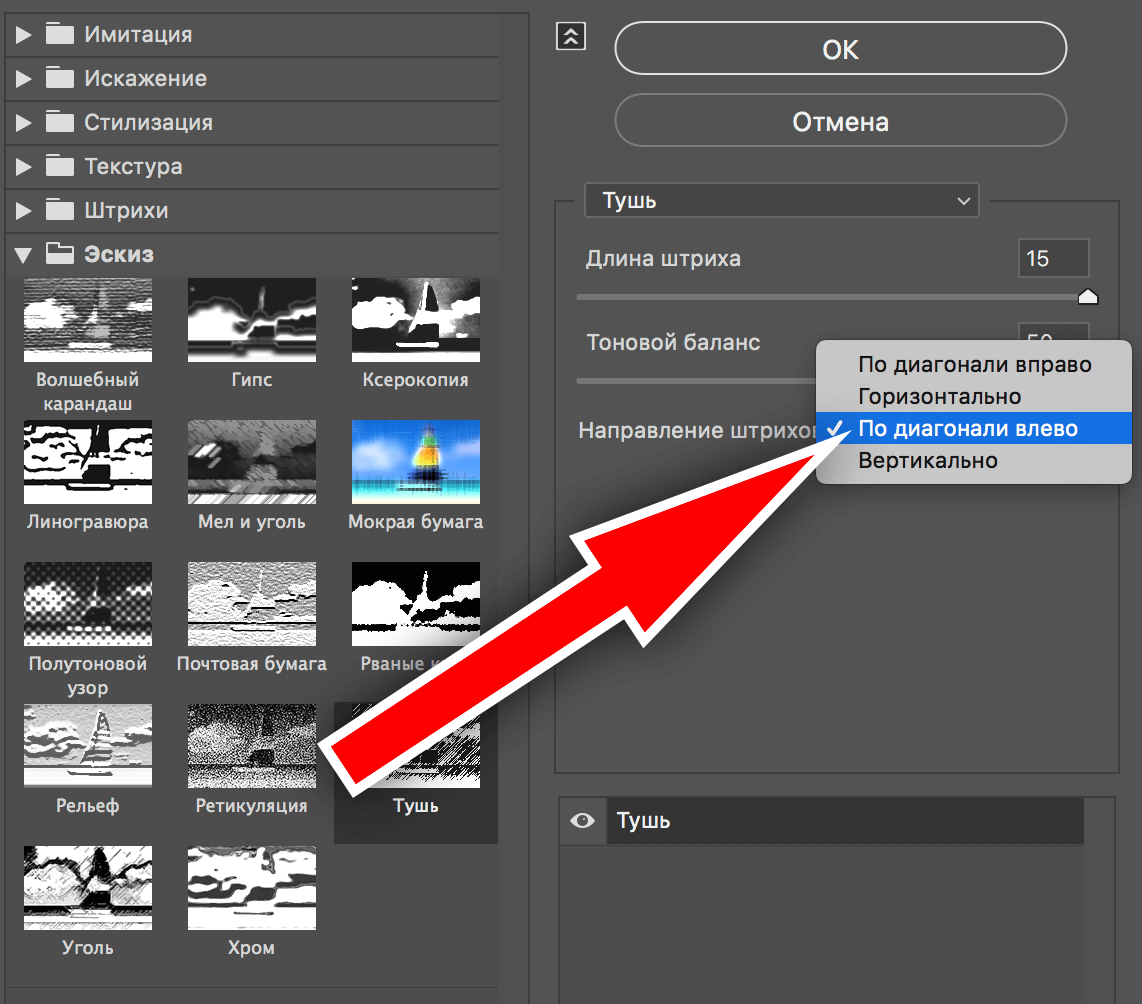Click the Отмена button
1142x1004 pixels.
(840, 122)
